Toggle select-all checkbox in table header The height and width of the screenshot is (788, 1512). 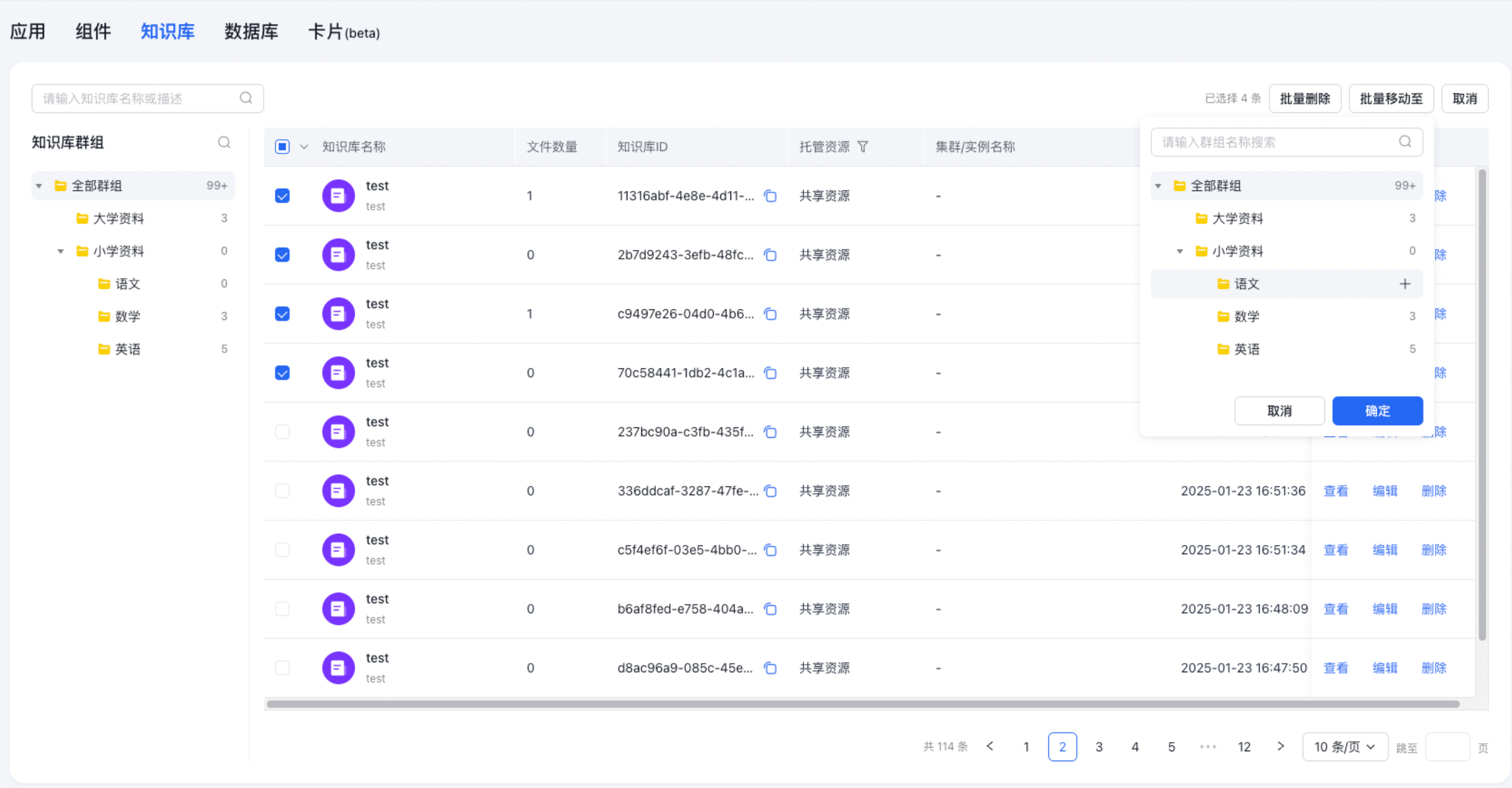pyautogui.click(x=282, y=147)
